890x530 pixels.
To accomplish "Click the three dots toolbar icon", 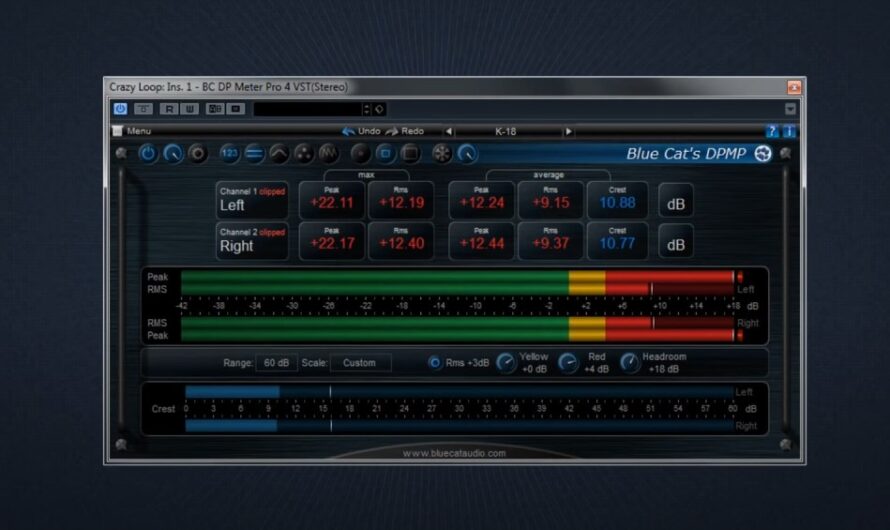I will coord(304,153).
